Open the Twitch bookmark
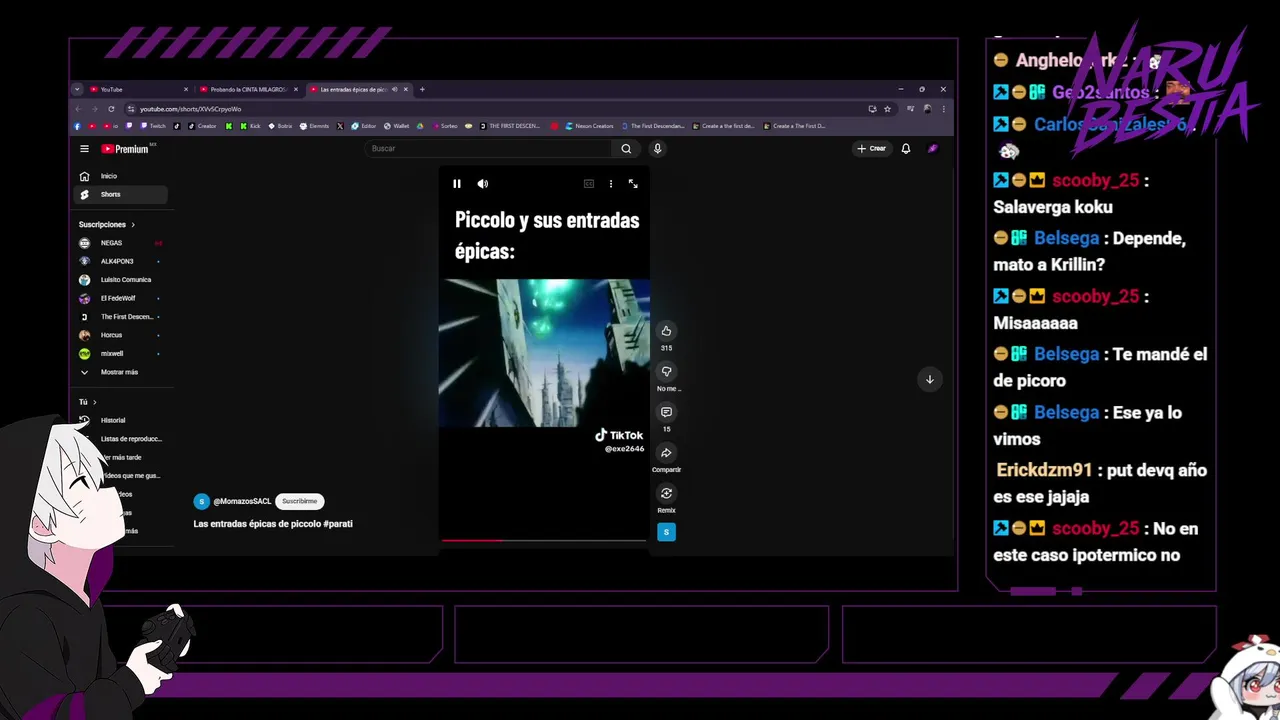This screenshot has width=1280, height=720. 153,126
